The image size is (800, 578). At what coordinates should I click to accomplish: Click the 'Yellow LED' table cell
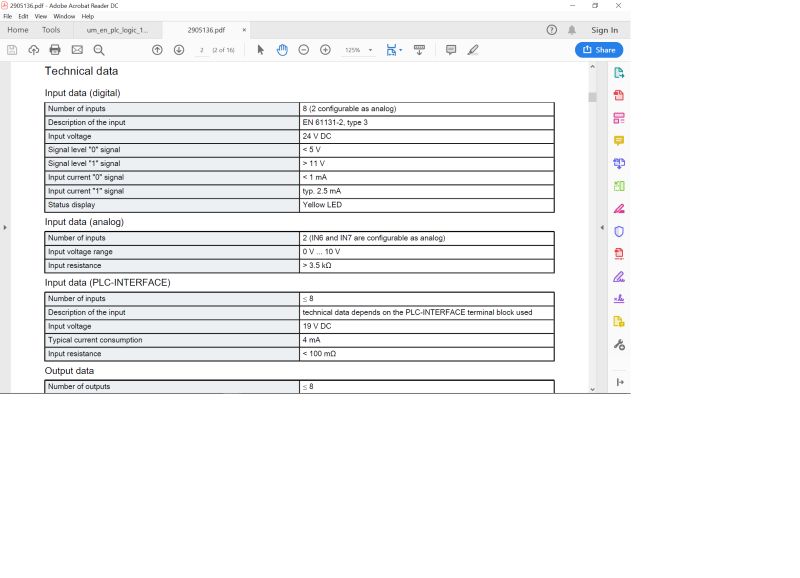(x=427, y=205)
